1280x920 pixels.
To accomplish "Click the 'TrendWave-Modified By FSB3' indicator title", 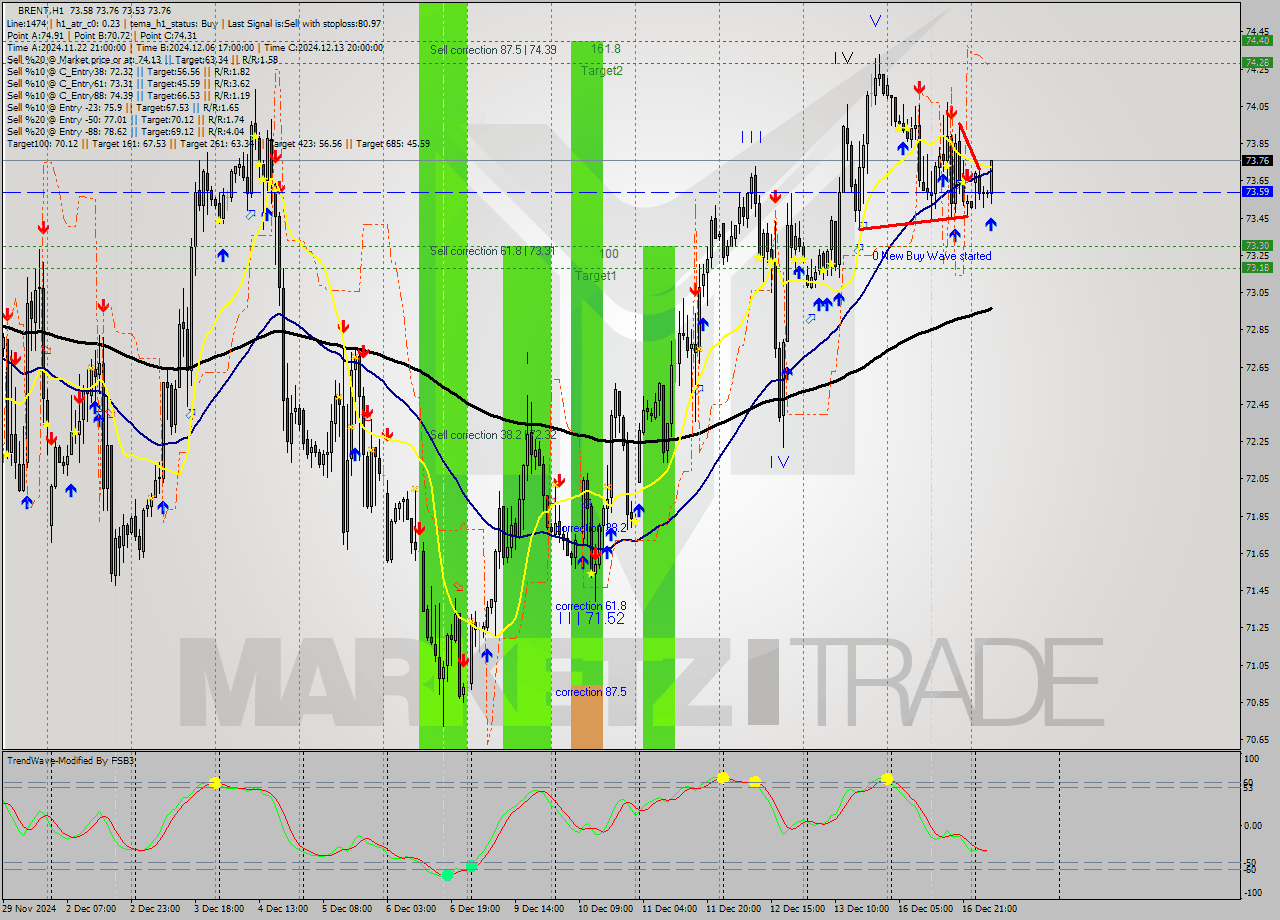I will [70, 761].
